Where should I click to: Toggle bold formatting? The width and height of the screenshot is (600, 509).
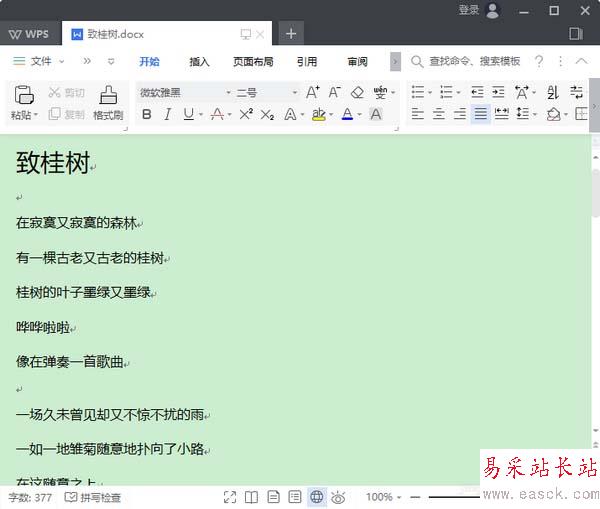(147, 115)
